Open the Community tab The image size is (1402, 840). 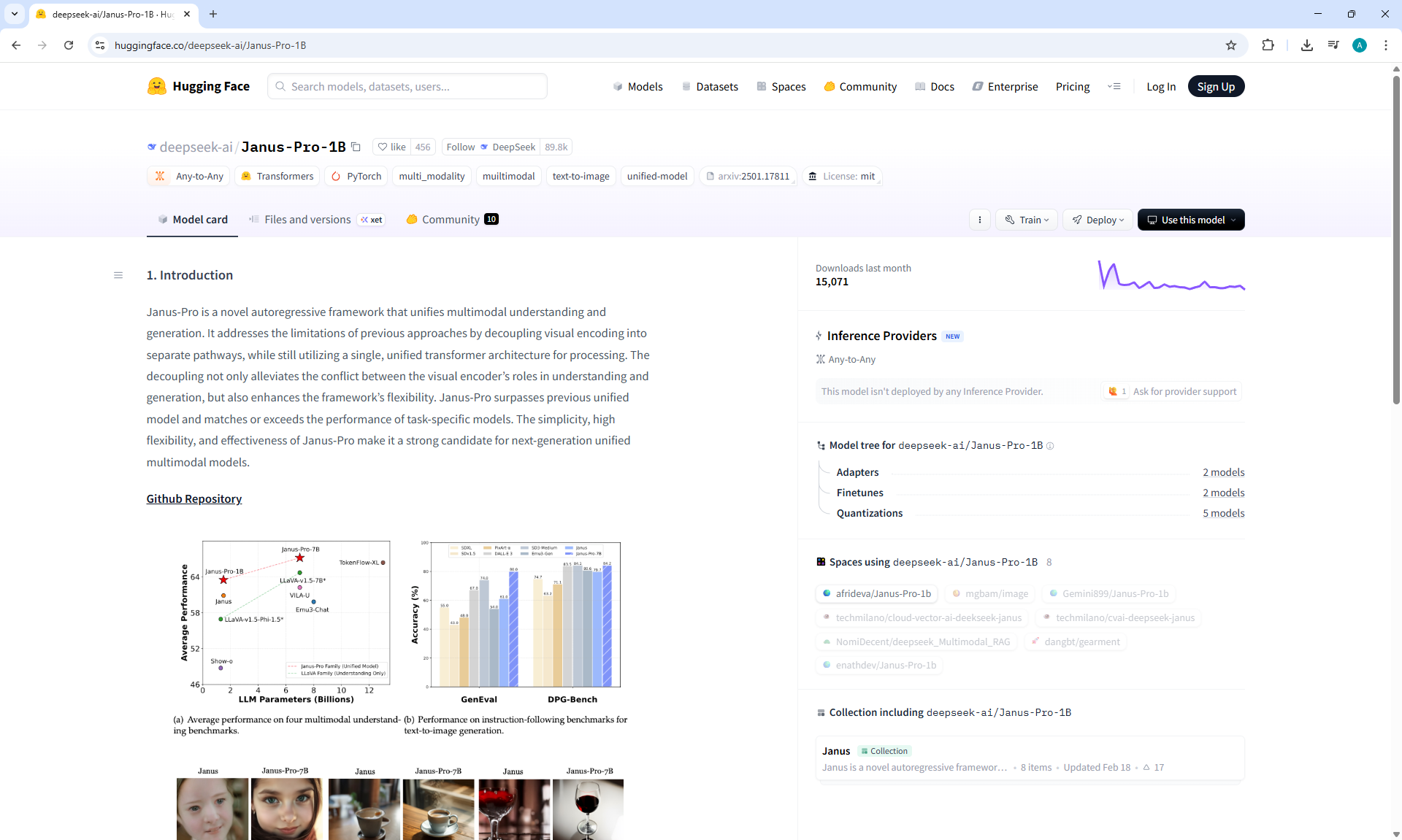point(451,220)
